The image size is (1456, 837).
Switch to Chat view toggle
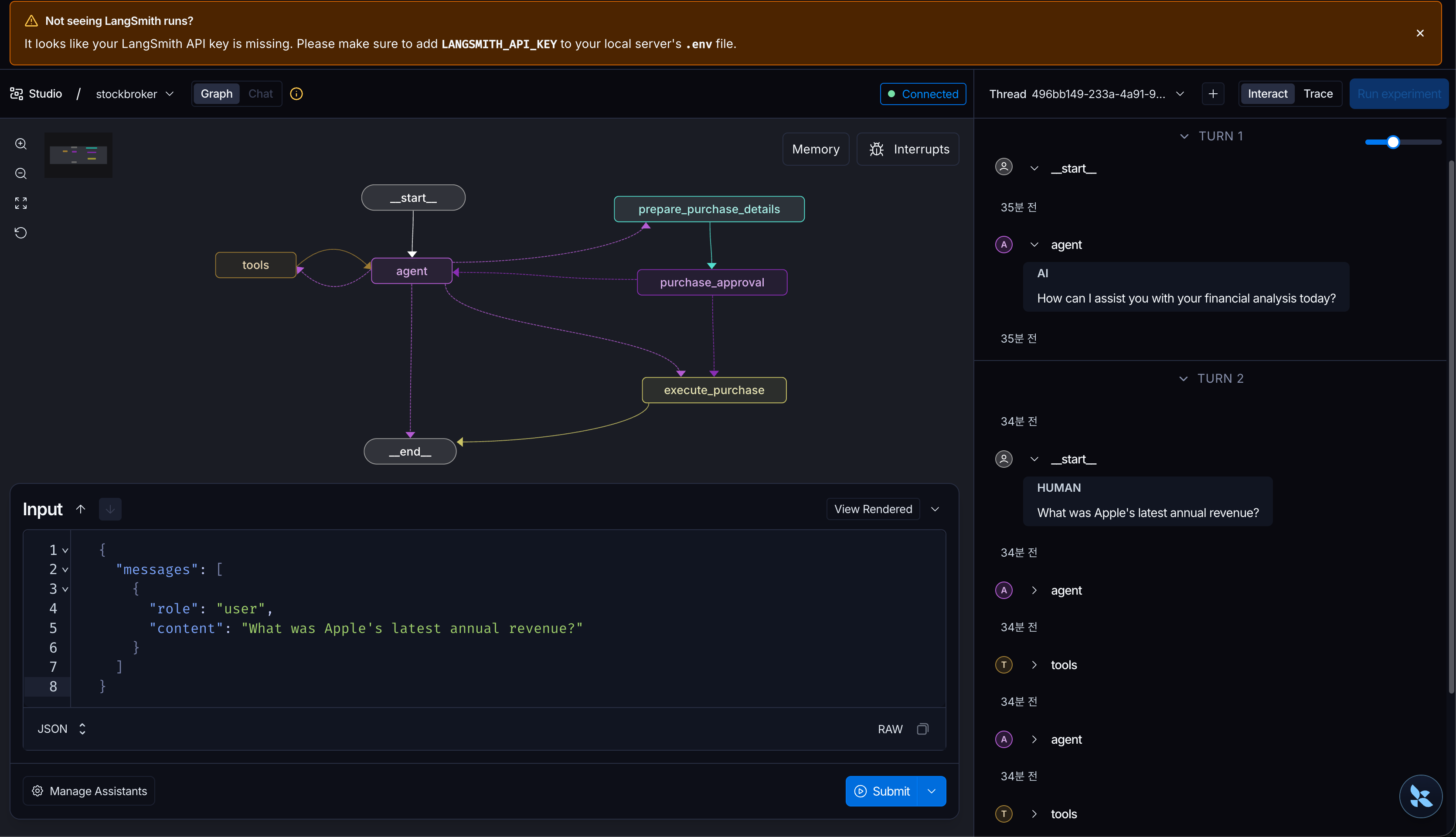click(260, 94)
